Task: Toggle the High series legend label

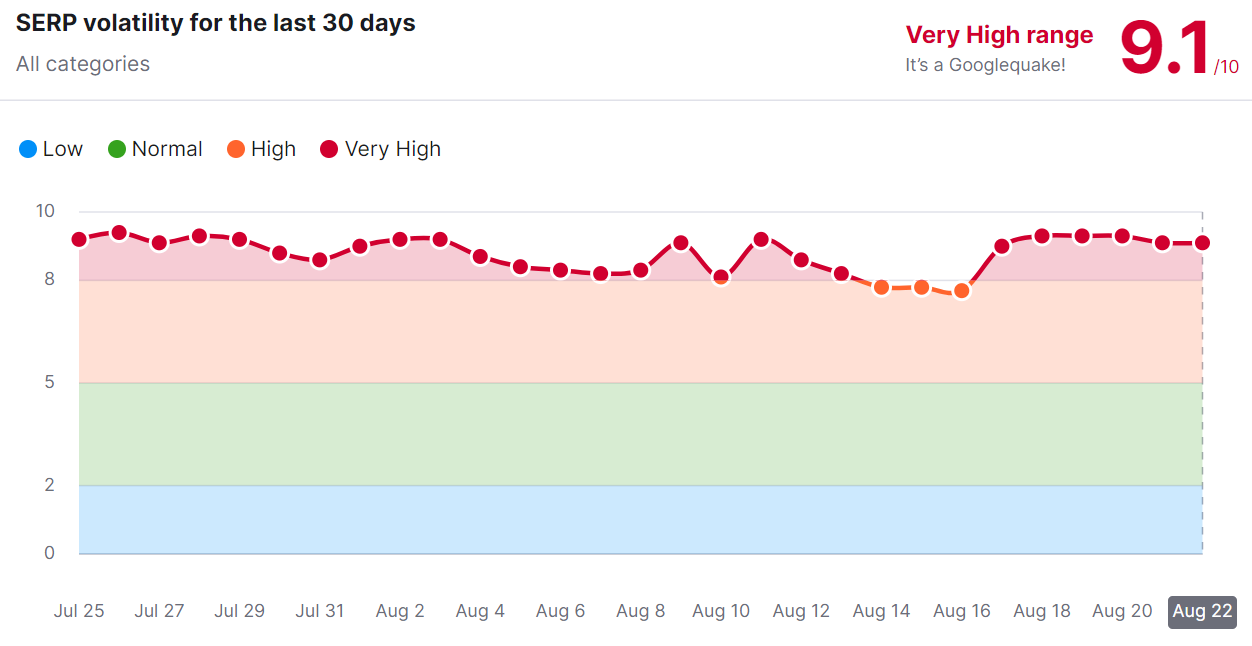Action: (273, 149)
